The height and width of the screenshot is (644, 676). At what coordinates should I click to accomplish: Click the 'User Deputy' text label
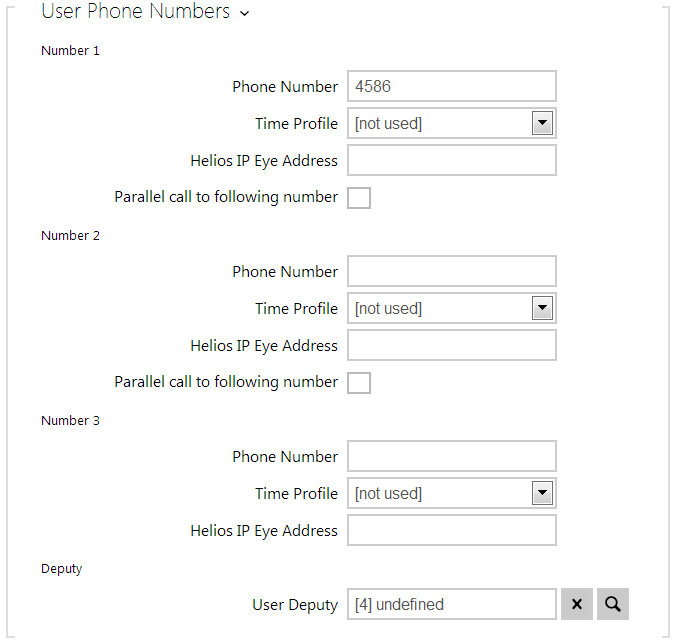coord(295,605)
